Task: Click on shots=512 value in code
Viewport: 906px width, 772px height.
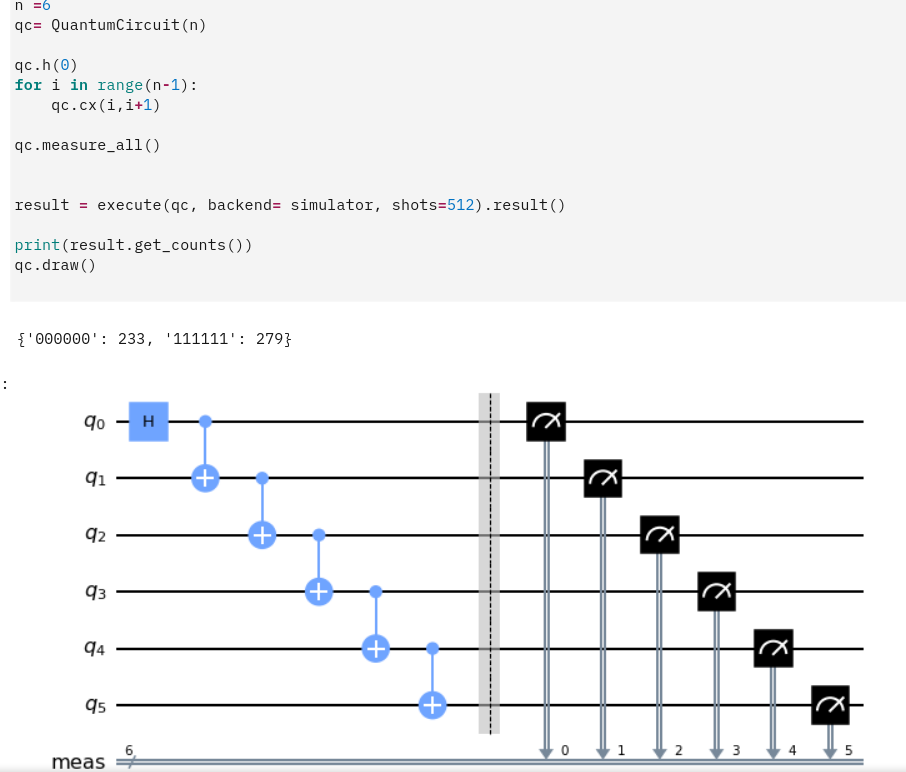Action: (x=433, y=205)
